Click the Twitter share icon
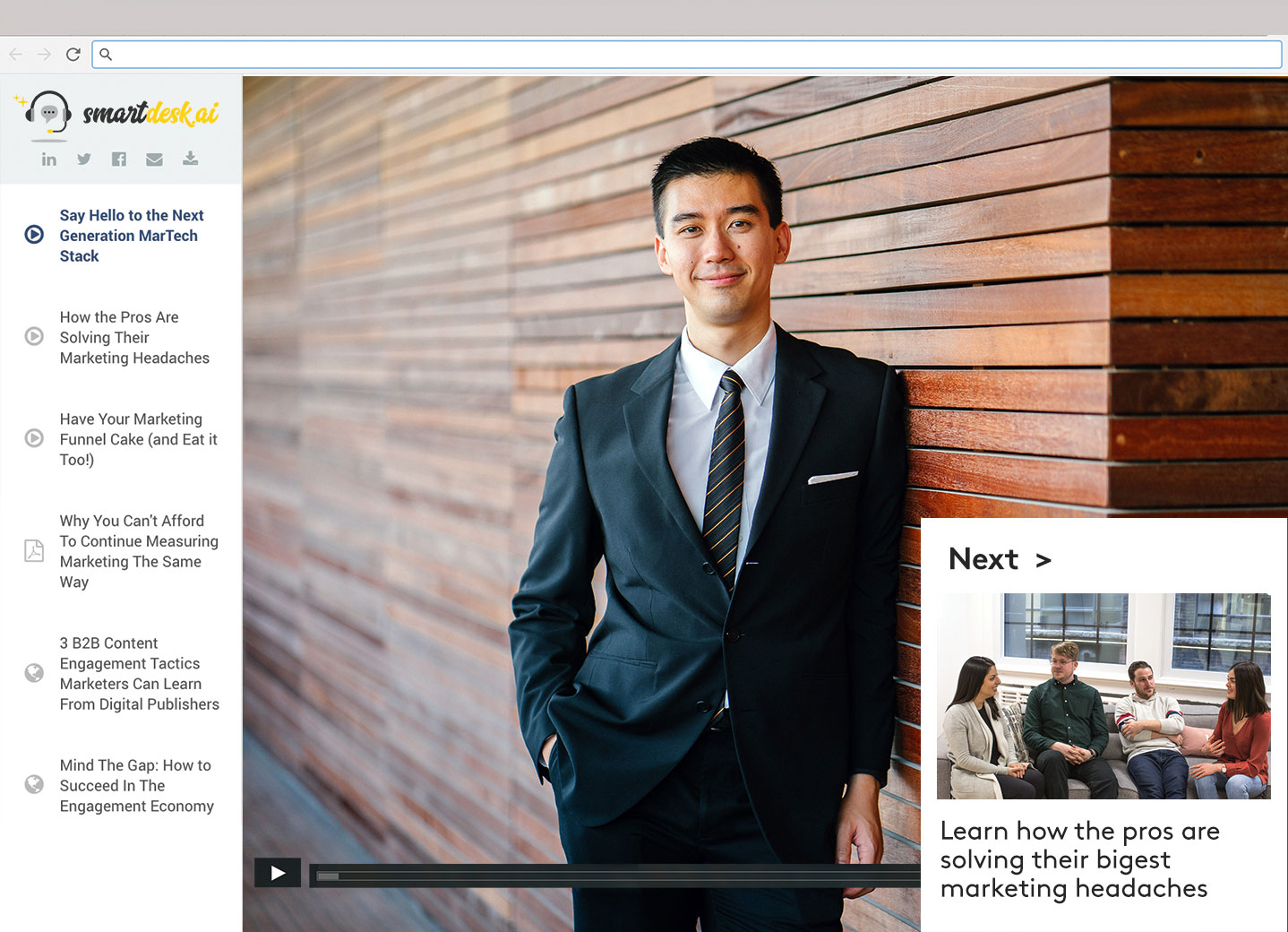Screen dimensions: 1288x932 pos(84,160)
